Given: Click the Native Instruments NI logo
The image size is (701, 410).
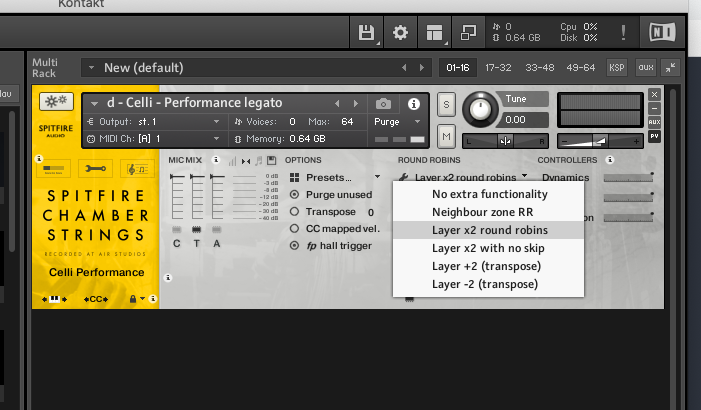Looking at the screenshot, I should (662, 32).
